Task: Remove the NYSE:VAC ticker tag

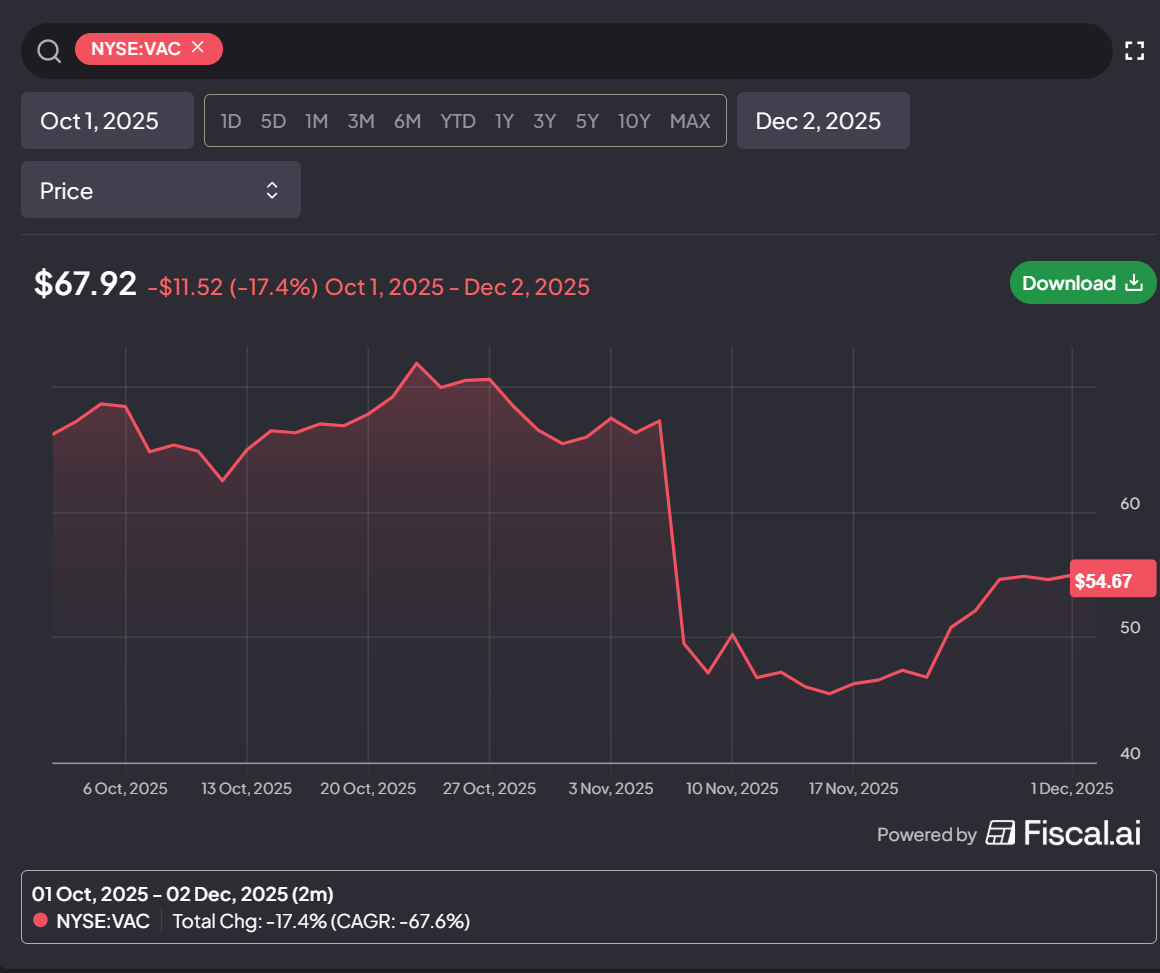Action: tap(198, 47)
